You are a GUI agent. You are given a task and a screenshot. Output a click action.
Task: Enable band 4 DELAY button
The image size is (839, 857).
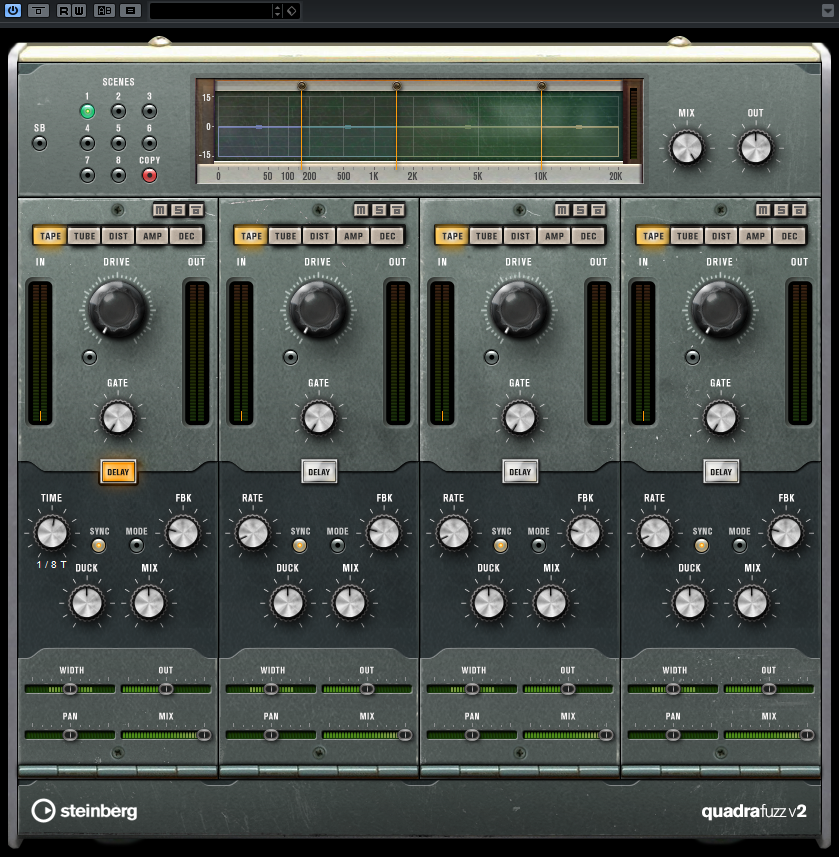tap(721, 472)
